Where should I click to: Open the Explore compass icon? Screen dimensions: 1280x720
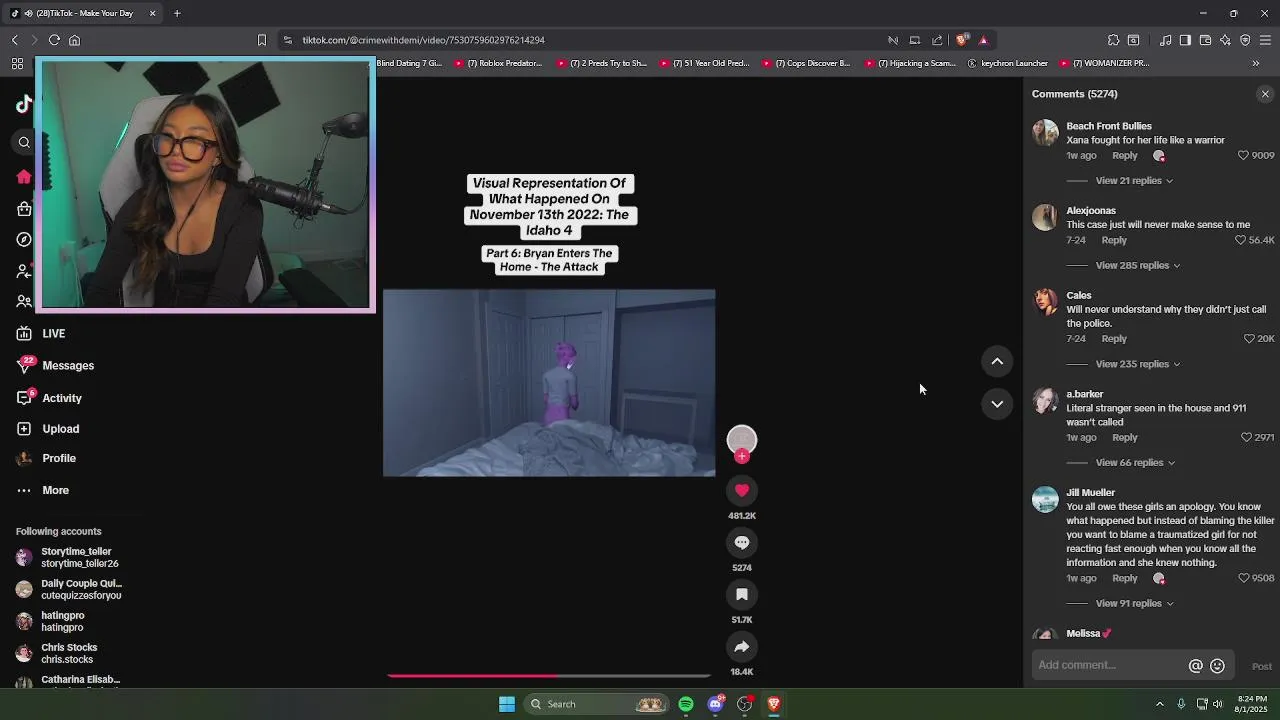(24, 240)
